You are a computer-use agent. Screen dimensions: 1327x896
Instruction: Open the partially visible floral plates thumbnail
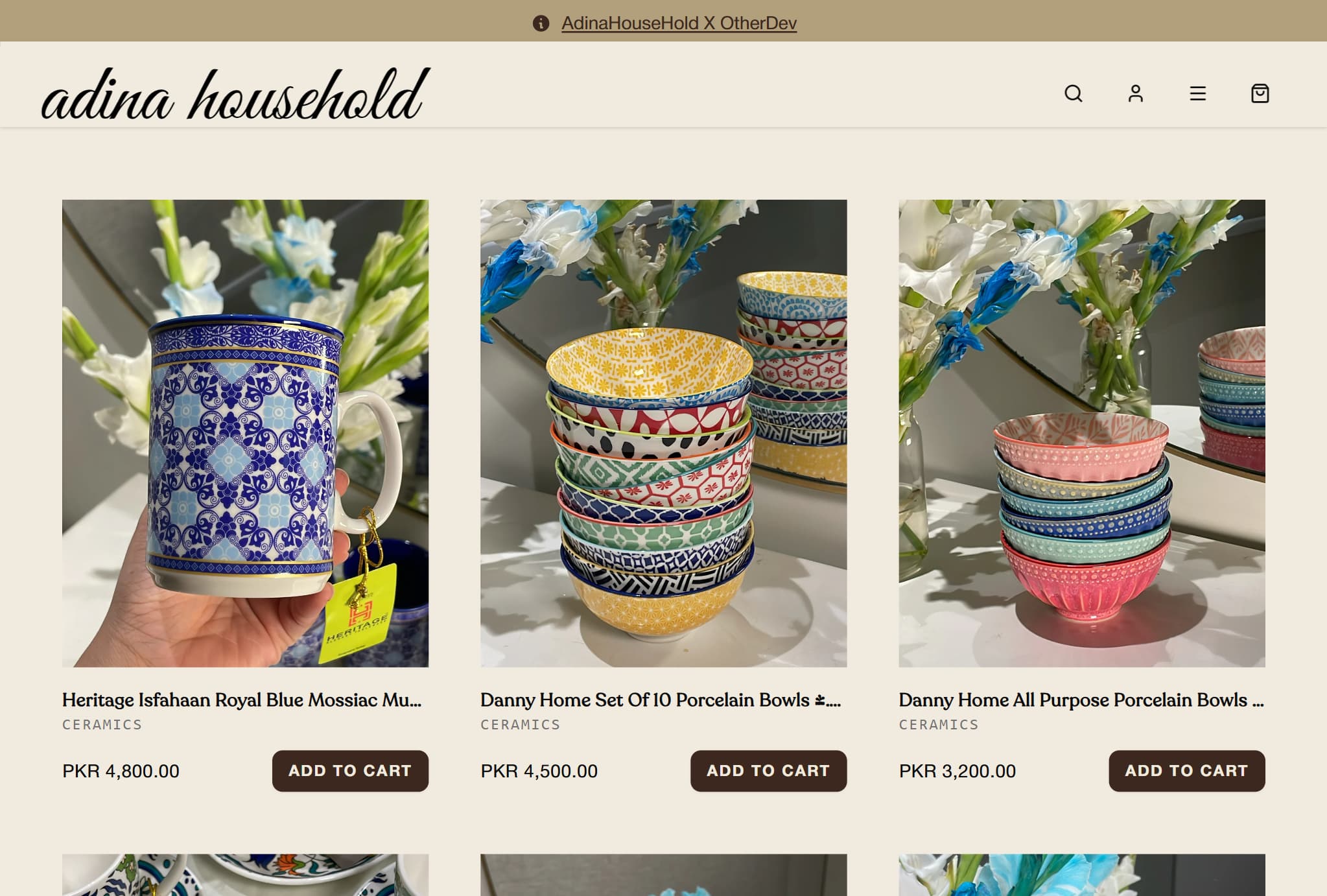[245, 875]
